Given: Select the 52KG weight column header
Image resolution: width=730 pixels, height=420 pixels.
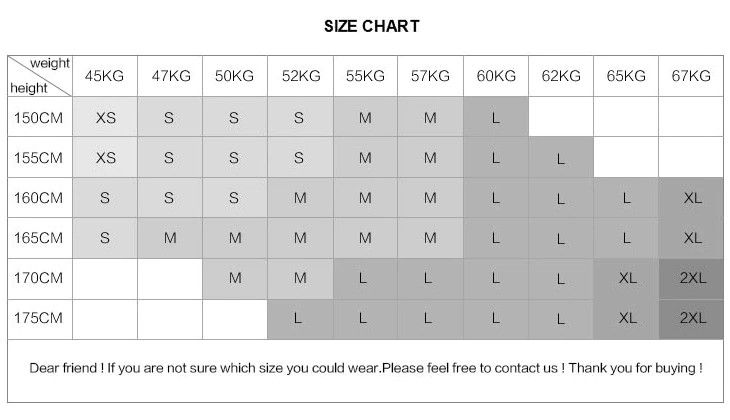Looking at the screenshot, I should tap(300, 76).
